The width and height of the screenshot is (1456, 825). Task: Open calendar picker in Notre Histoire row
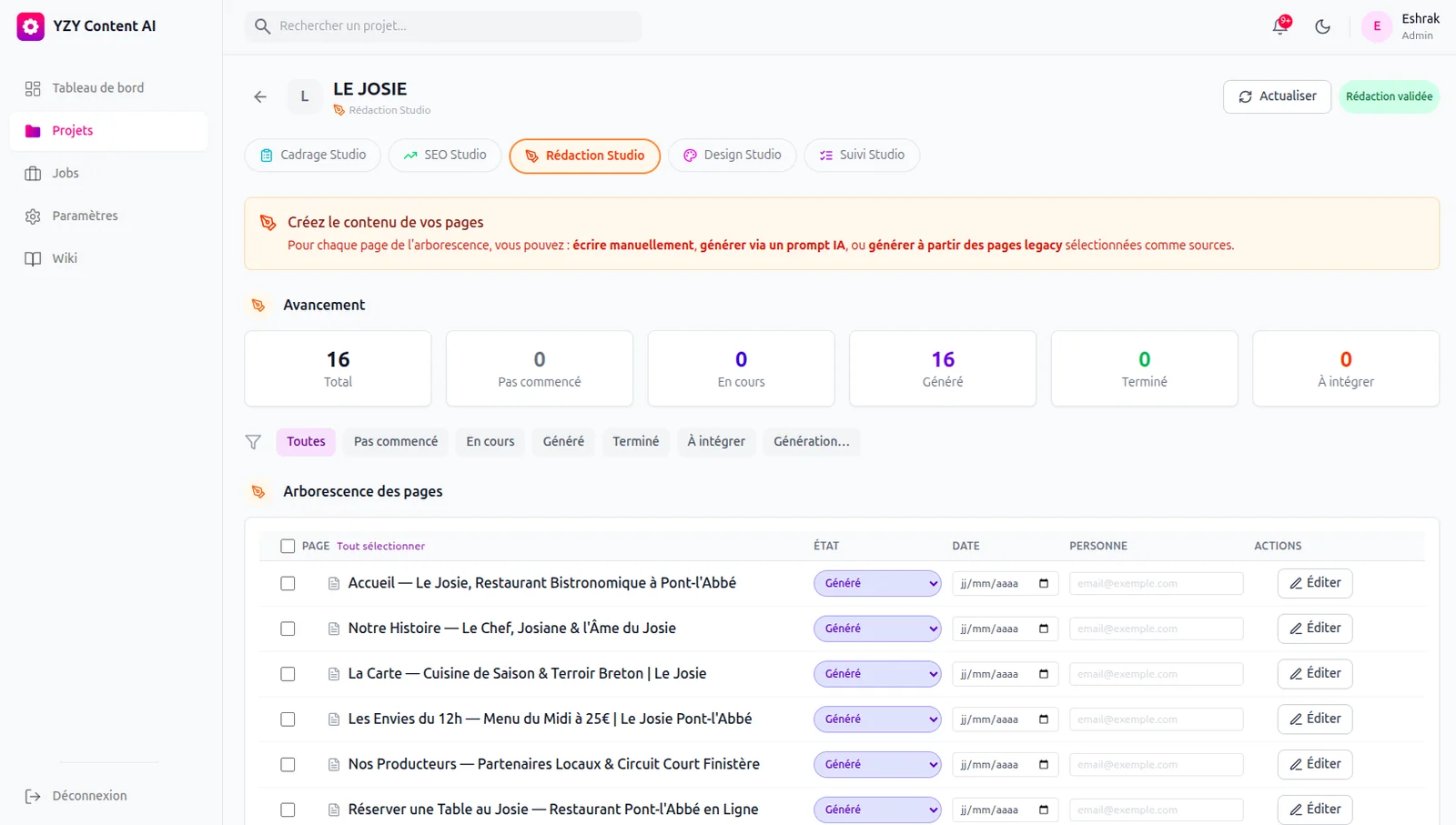point(1044,629)
